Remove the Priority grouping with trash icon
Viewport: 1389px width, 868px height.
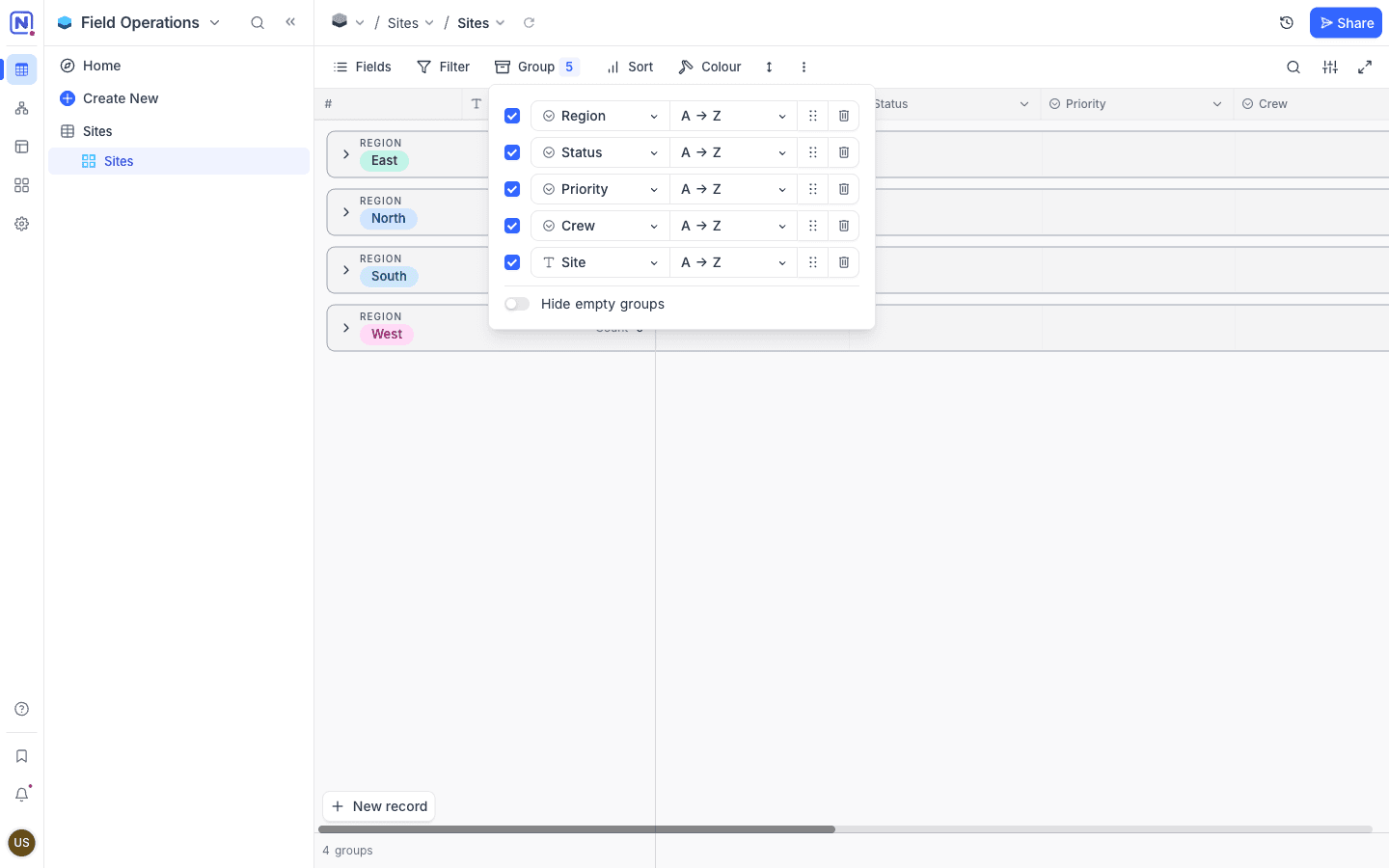click(x=843, y=189)
